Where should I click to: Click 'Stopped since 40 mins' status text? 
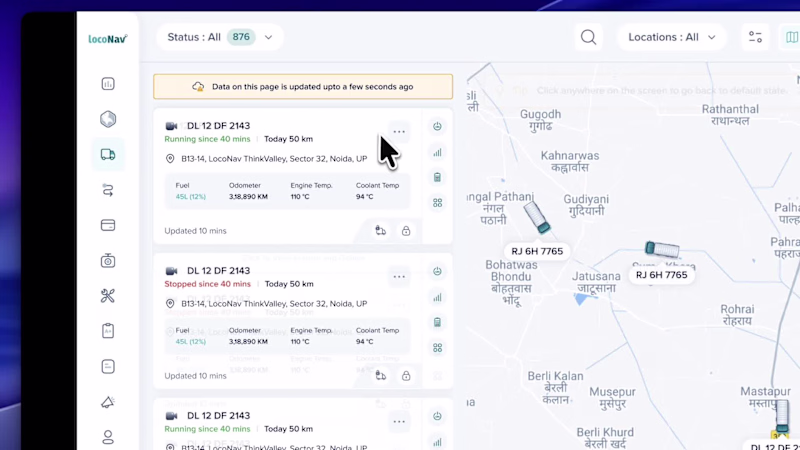coord(208,284)
